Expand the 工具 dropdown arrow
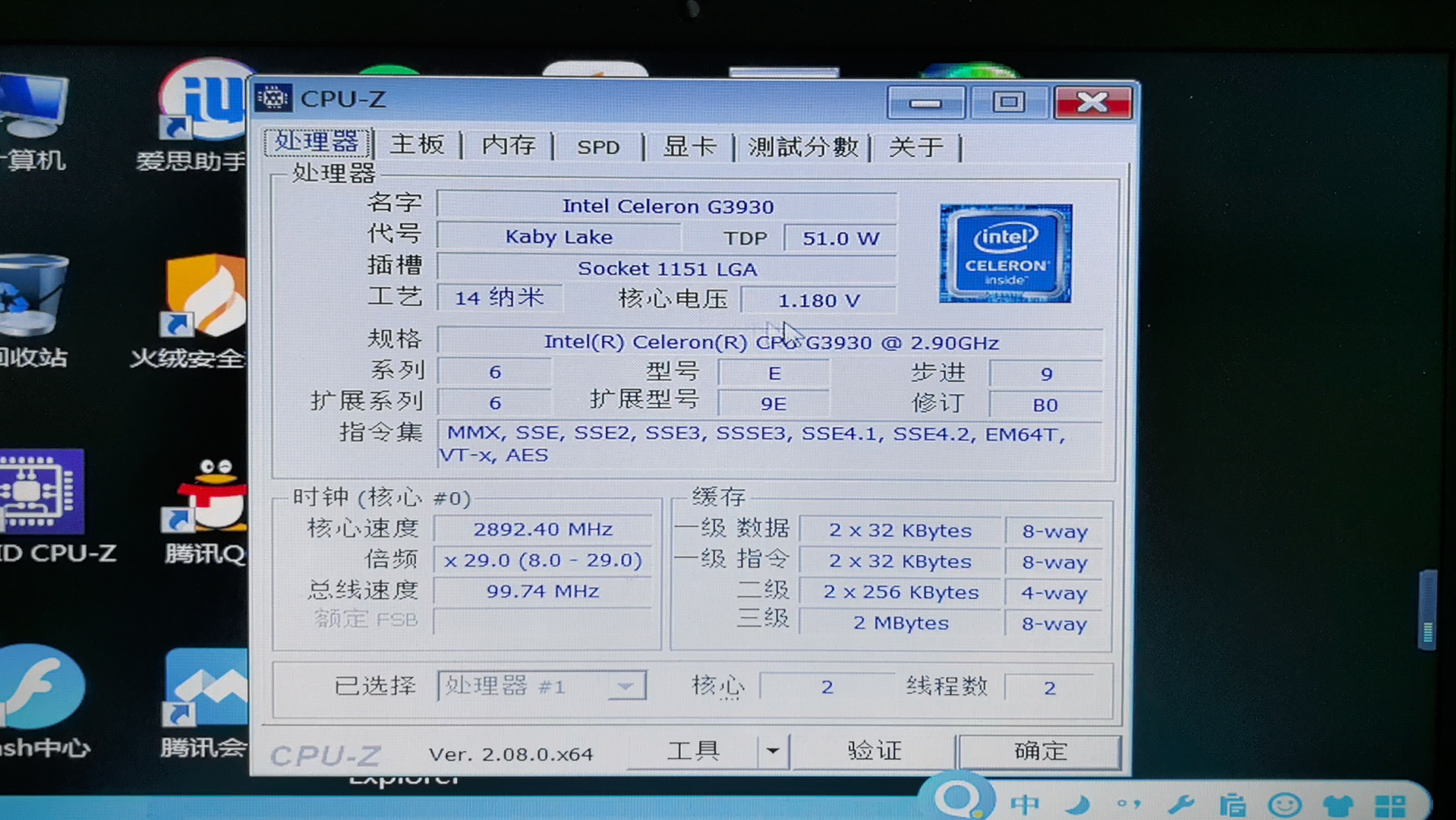Viewport: 1456px width, 820px height. [773, 751]
